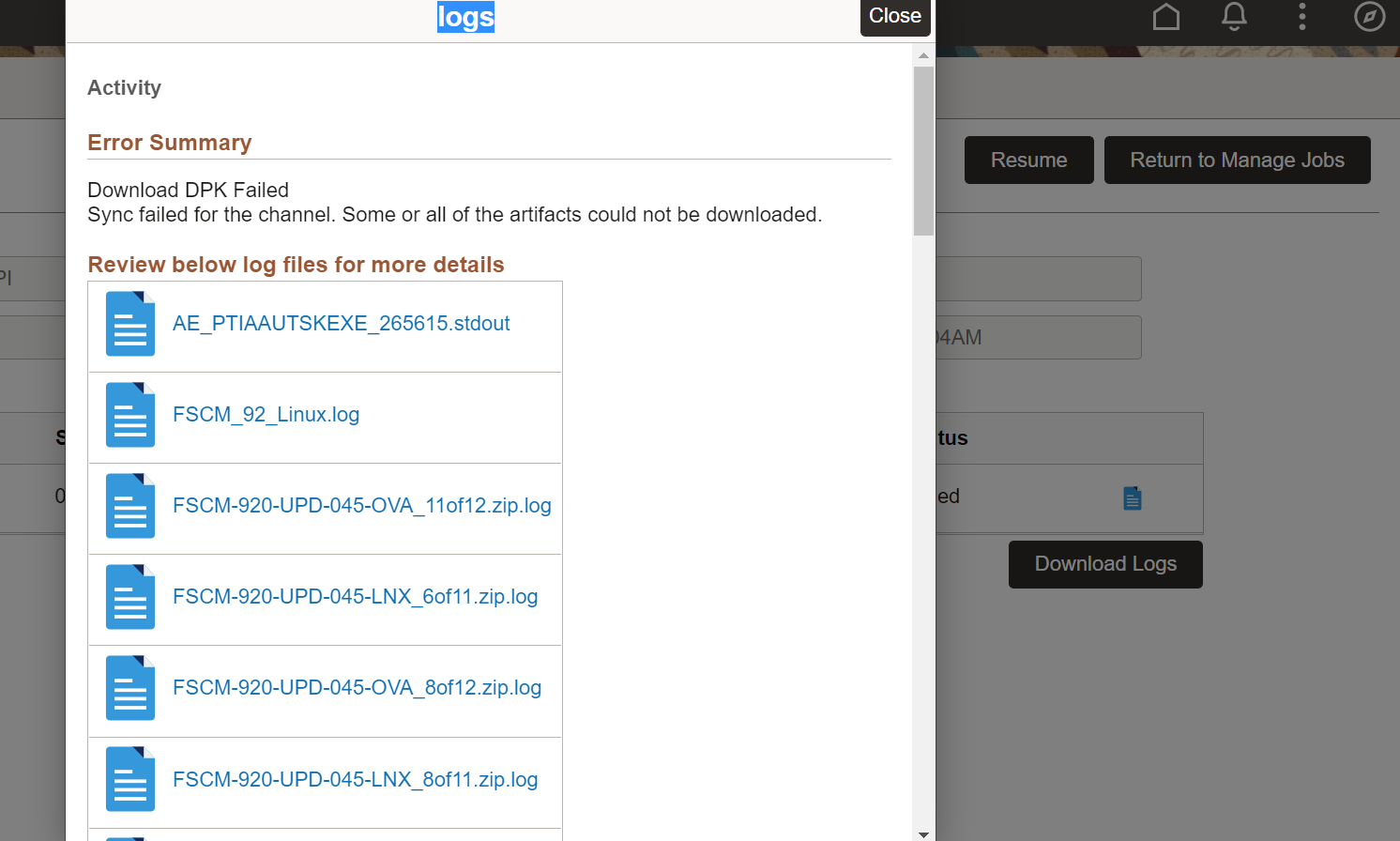Viewport: 1400px width, 841px height.
Task: Open FSCM-920-UPD-045-LNX_8of11.zip.log link
Action: pos(356,780)
